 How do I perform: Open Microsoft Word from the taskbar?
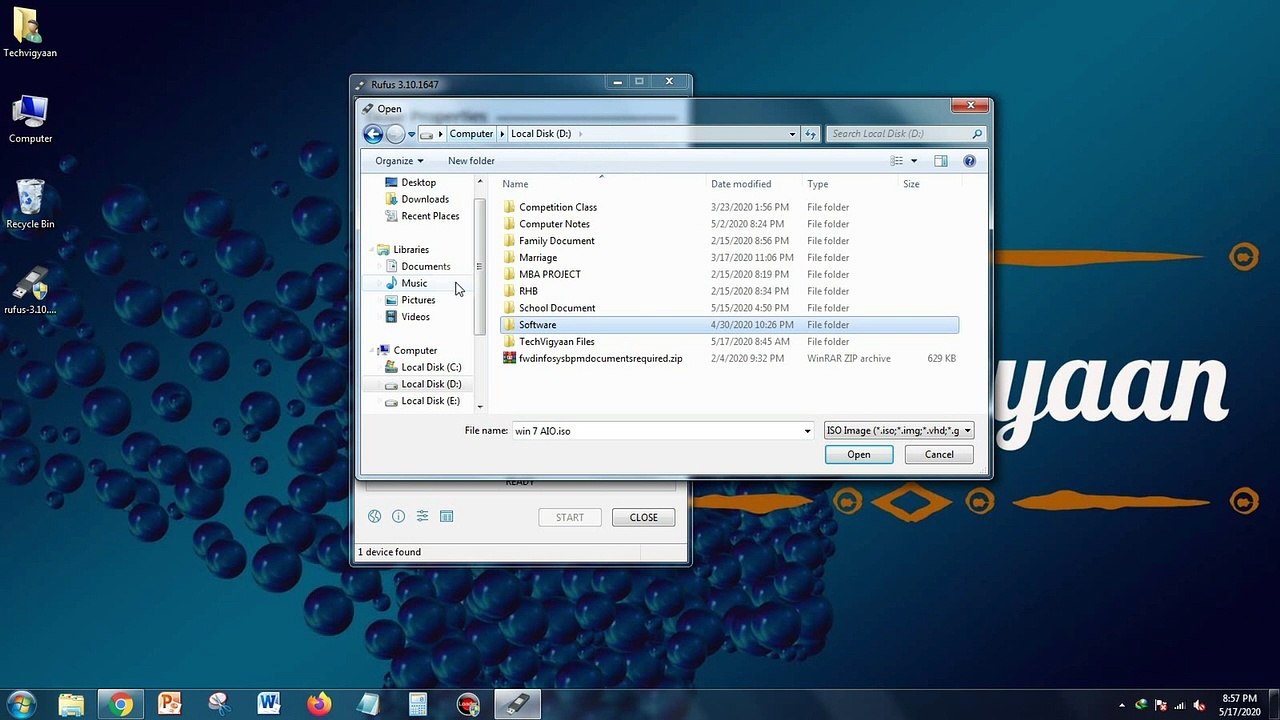[x=268, y=705]
